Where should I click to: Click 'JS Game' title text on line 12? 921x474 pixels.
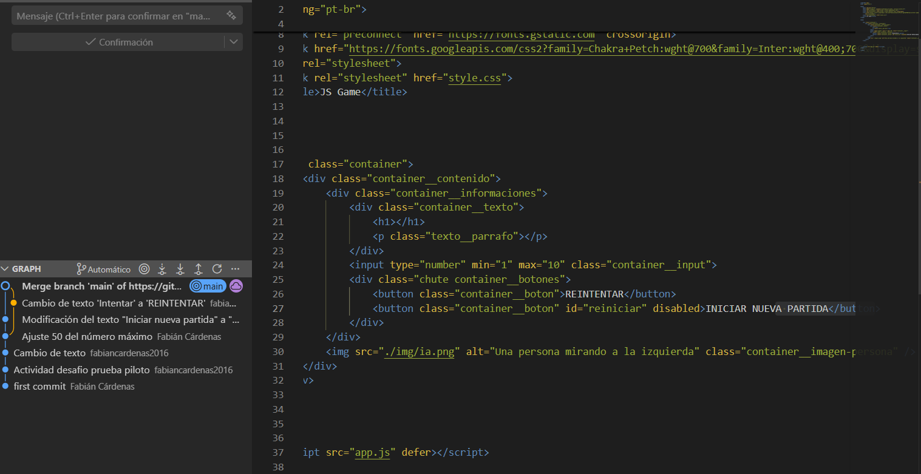tap(341, 92)
